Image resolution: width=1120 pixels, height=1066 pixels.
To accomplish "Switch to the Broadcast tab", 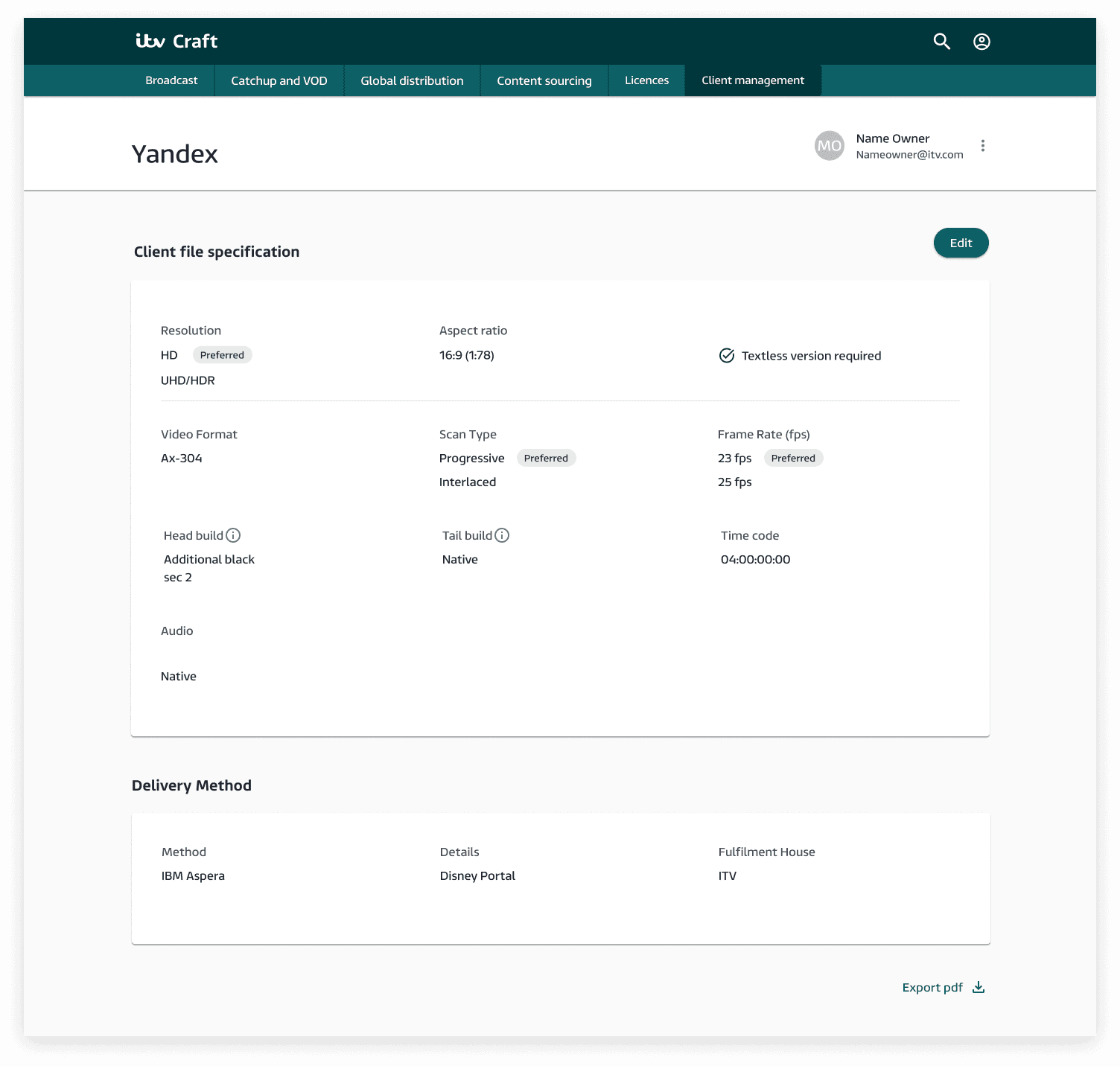I will pyautogui.click(x=171, y=80).
